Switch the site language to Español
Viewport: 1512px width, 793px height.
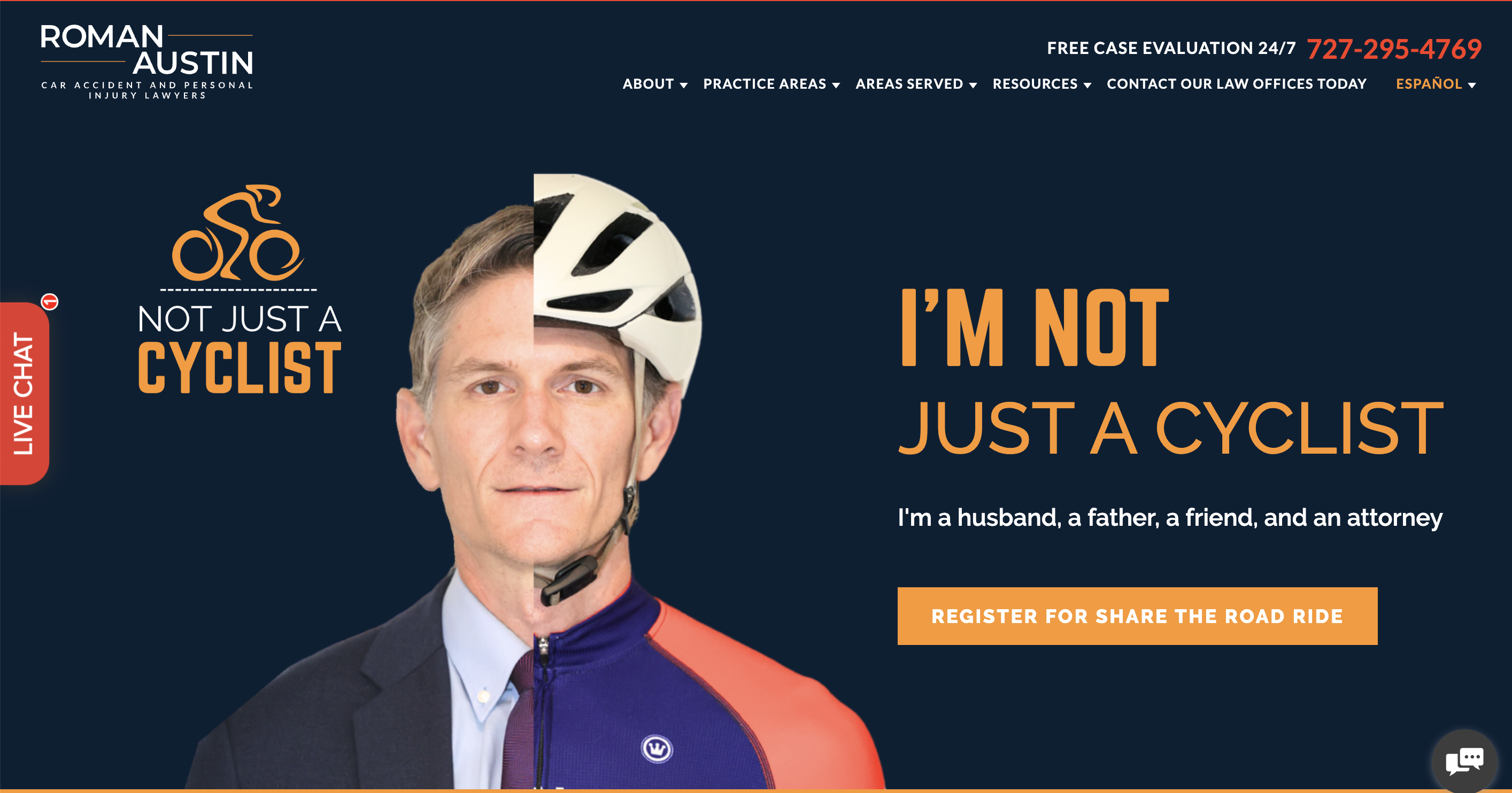[x=1429, y=84]
